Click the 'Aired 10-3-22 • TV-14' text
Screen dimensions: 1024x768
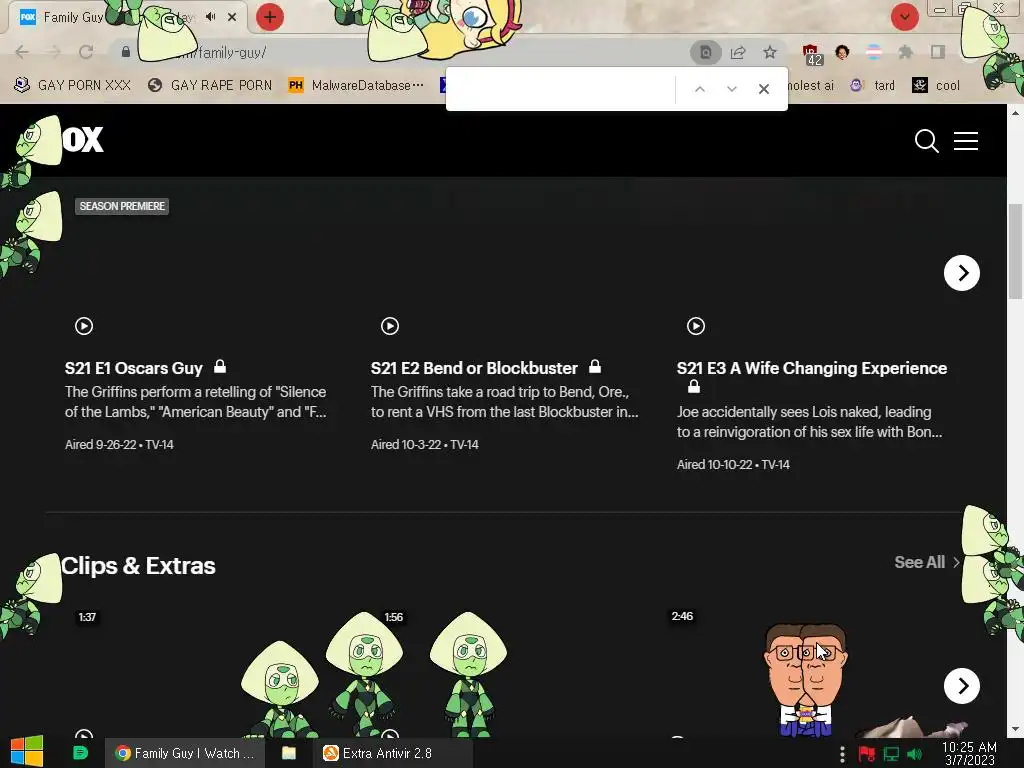tap(424, 444)
